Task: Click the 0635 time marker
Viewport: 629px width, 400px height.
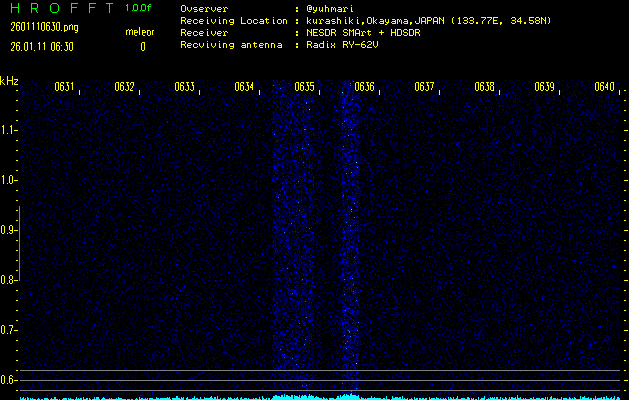Action: [x=304, y=87]
